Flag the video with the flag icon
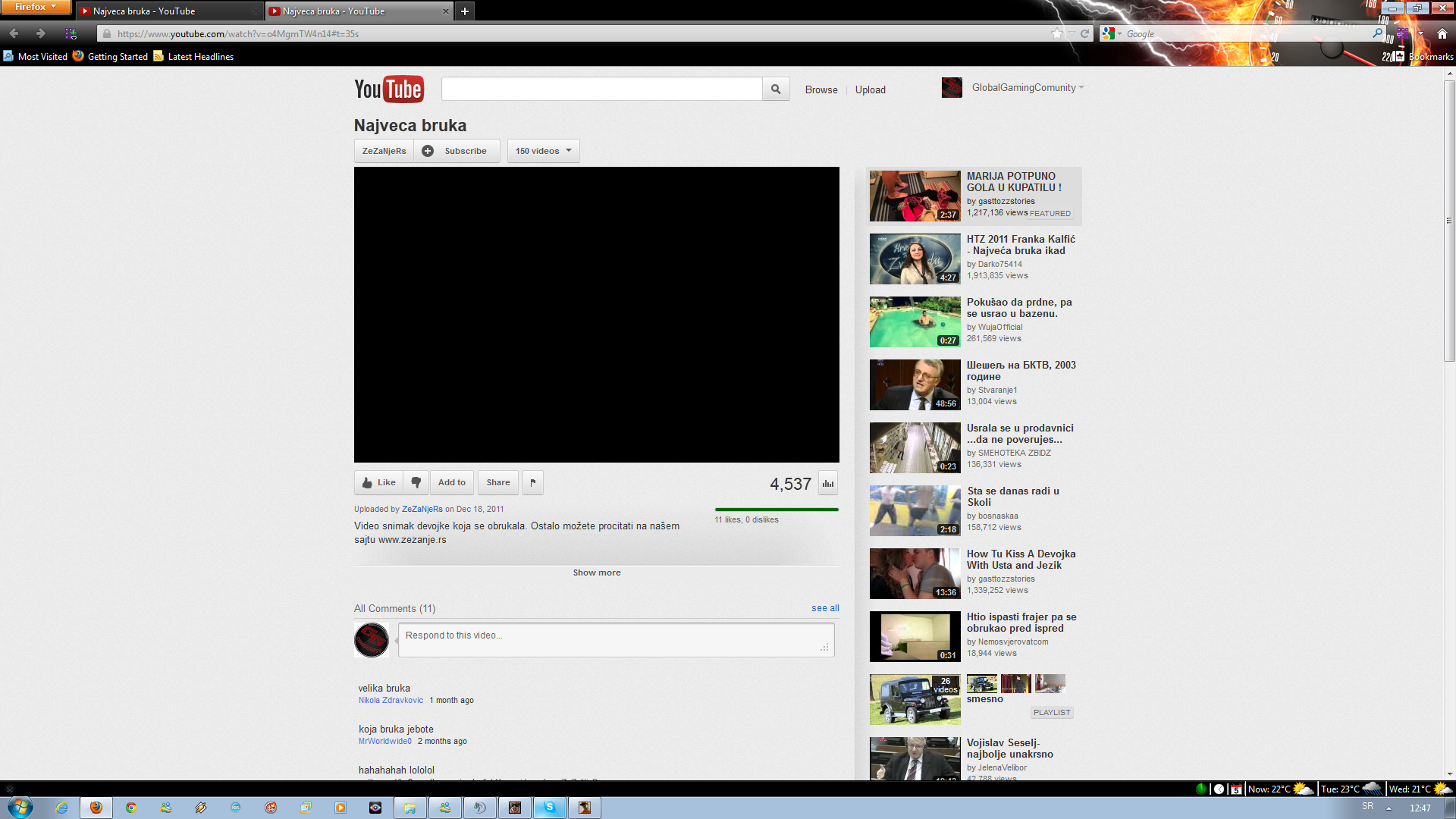This screenshot has width=1456, height=819. (x=533, y=482)
